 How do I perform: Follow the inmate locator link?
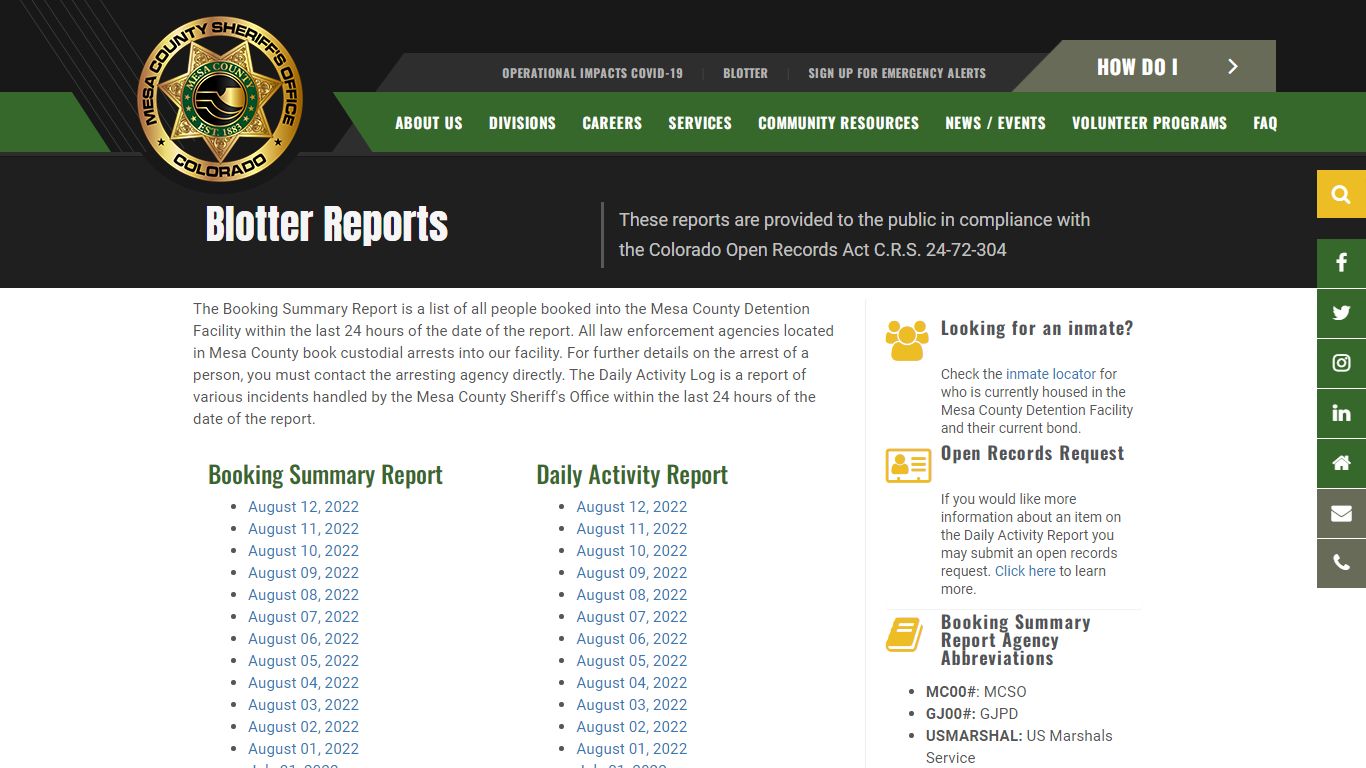pos(1051,374)
